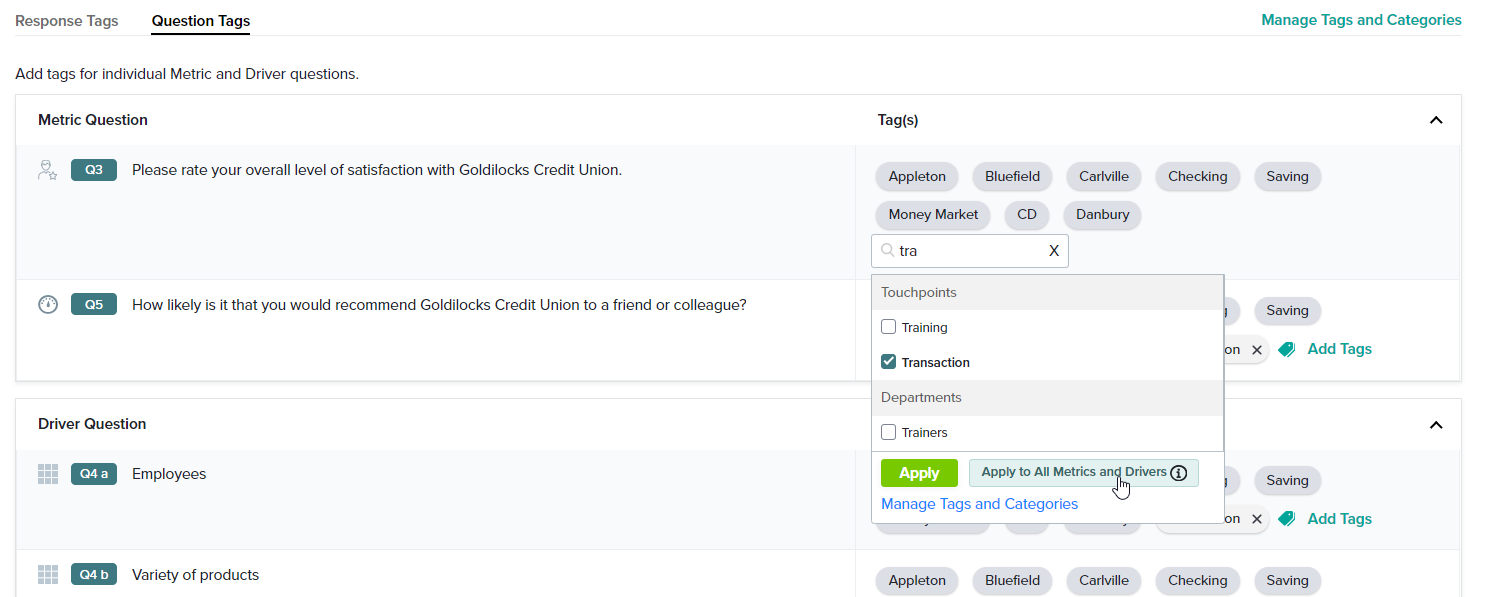
Task: Click the gauge icon beside Q5
Action: (48, 305)
